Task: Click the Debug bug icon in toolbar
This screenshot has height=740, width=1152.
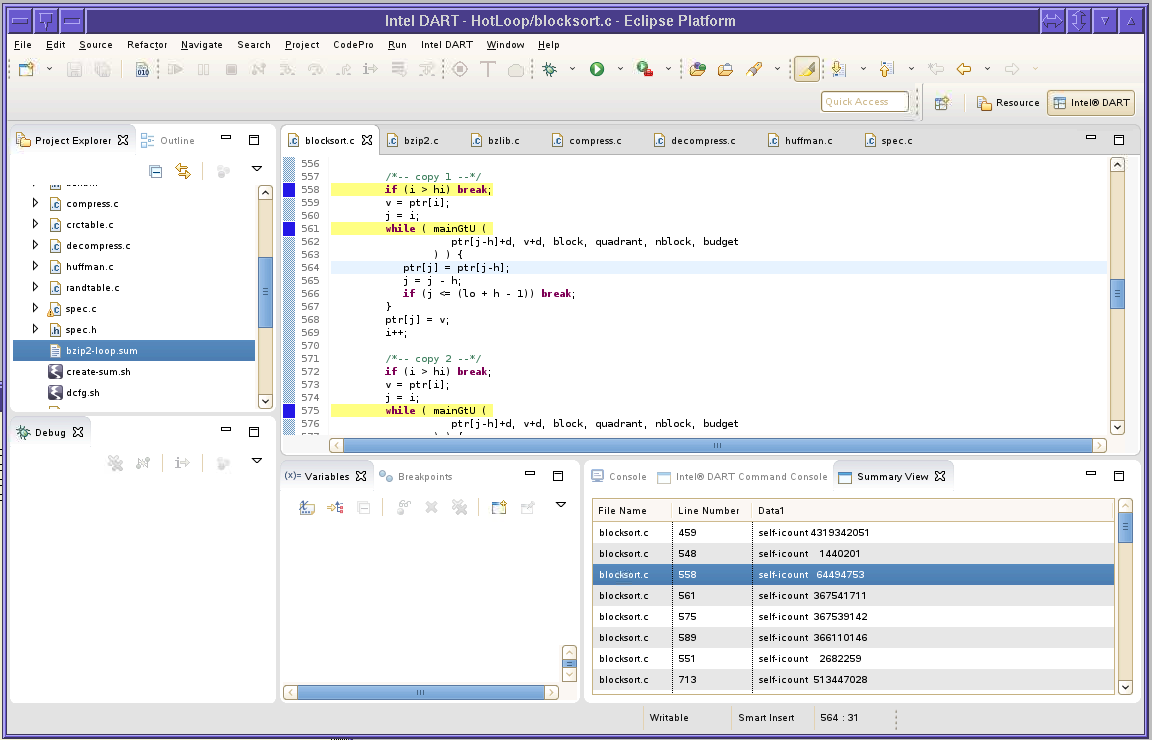Action: click(x=549, y=69)
